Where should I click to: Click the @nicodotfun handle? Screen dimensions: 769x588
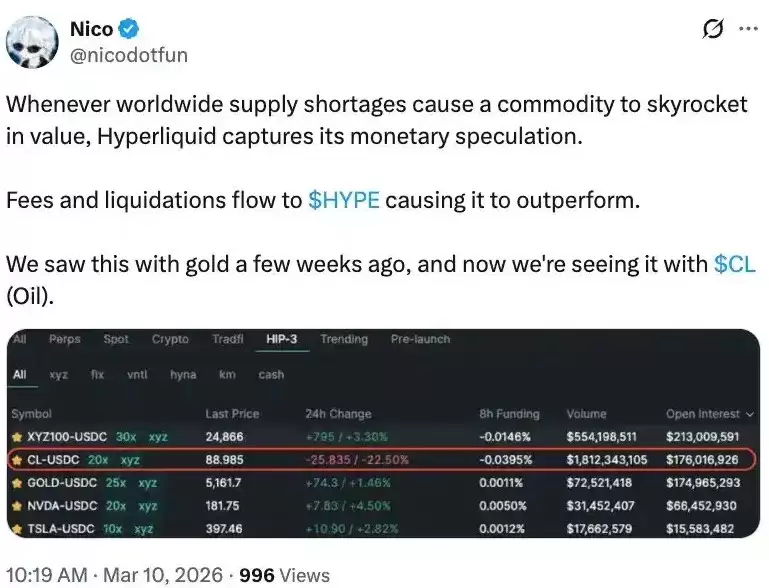pos(128,54)
